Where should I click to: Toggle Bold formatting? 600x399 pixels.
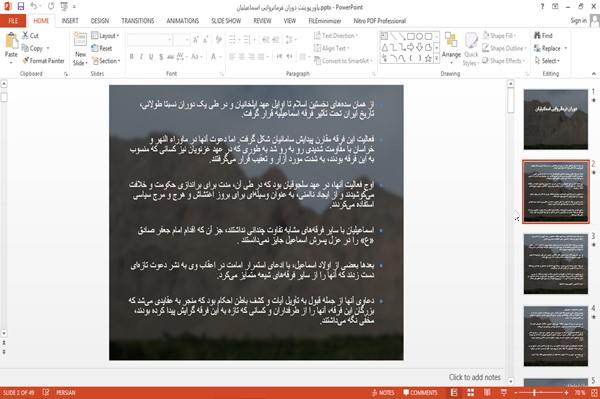[131, 57]
